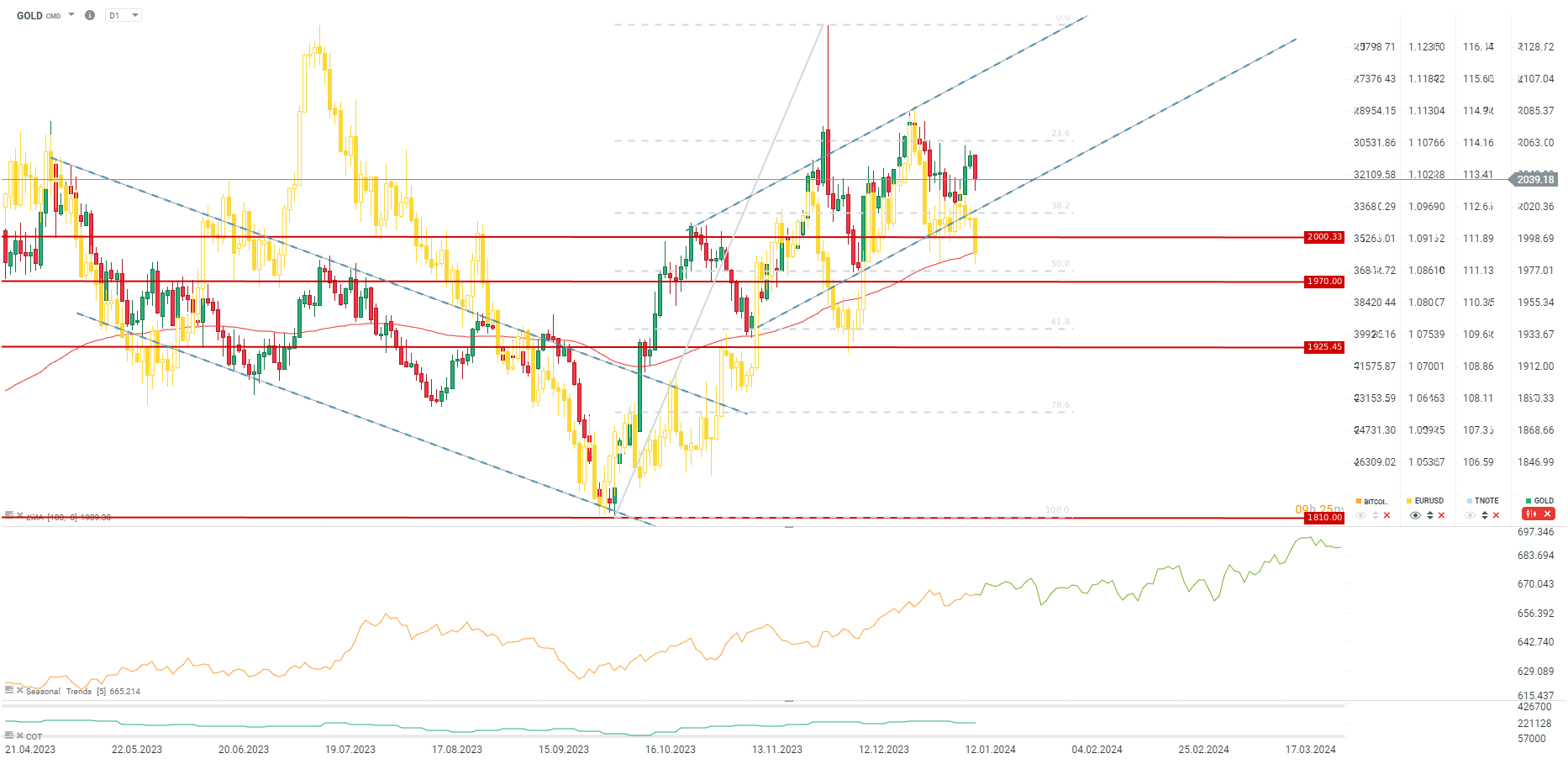This screenshot has height=764, width=1568.
Task: Open the GOLD instrument info icon
Action: click(90, 15)
